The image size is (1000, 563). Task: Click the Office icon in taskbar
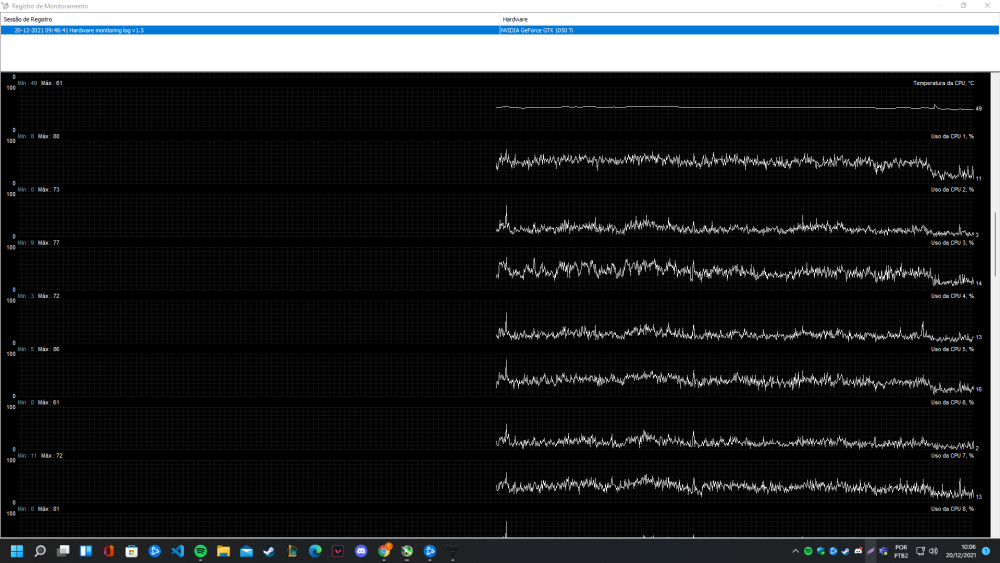pyautogui.click(x=108, y=551)
